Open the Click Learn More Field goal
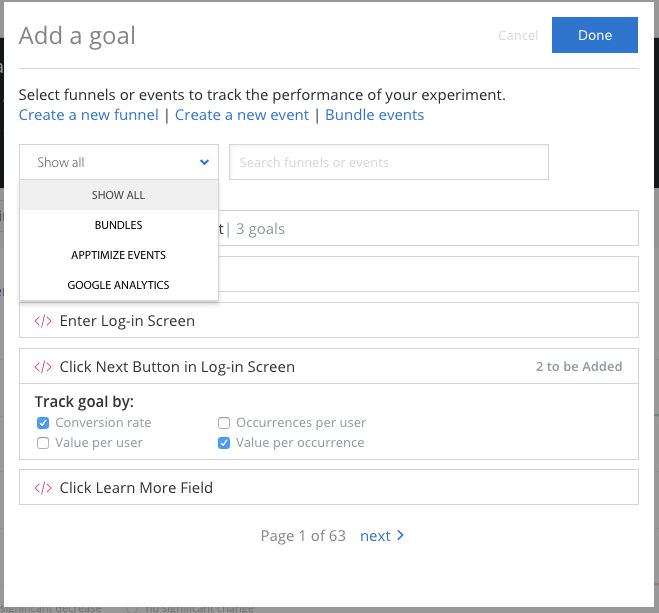Image resolution: width=659 pixels, height=613 pixels. (136, 488)
